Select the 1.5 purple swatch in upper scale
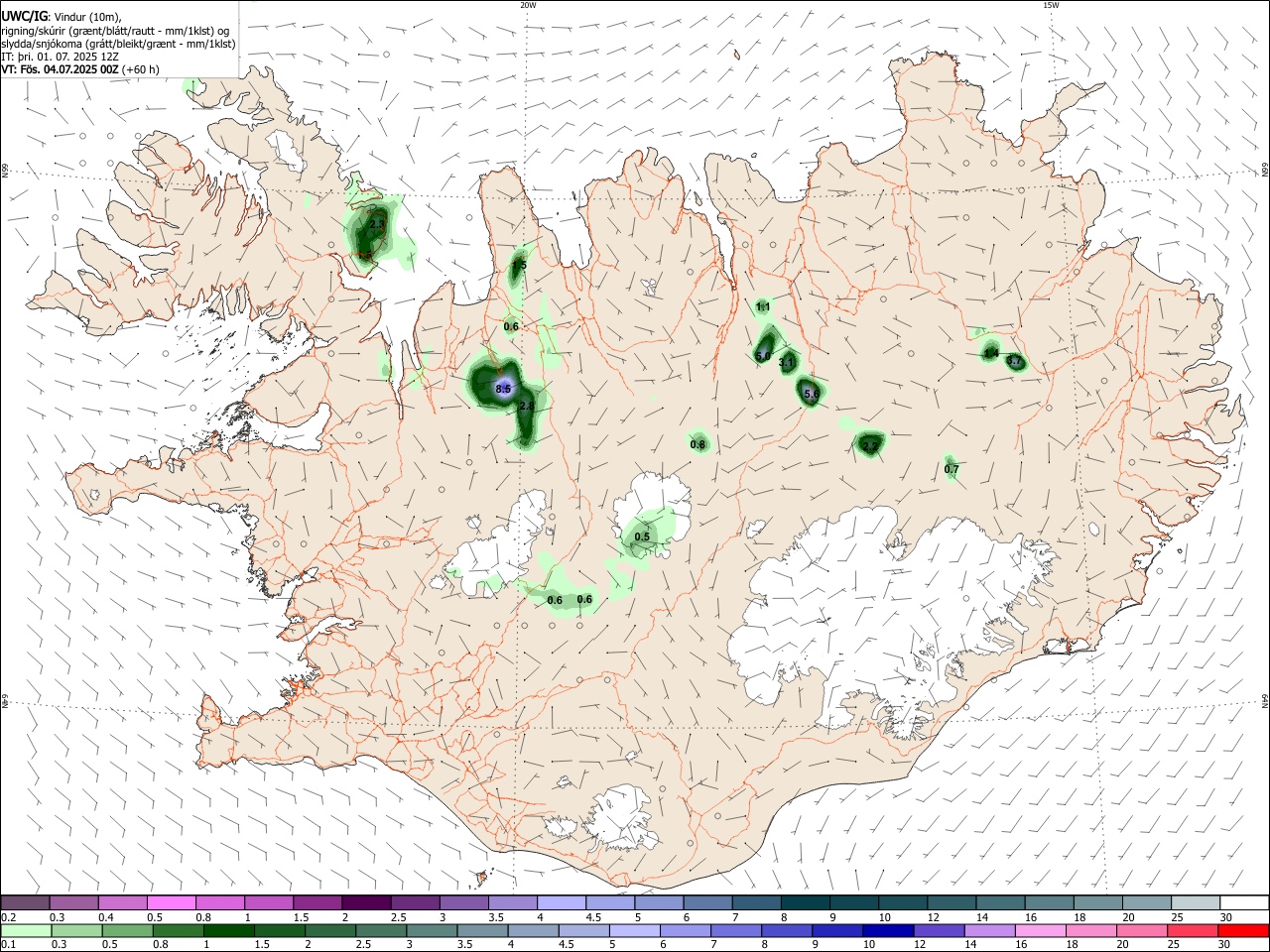1270x952 pixels. click(x=318, y=903)
